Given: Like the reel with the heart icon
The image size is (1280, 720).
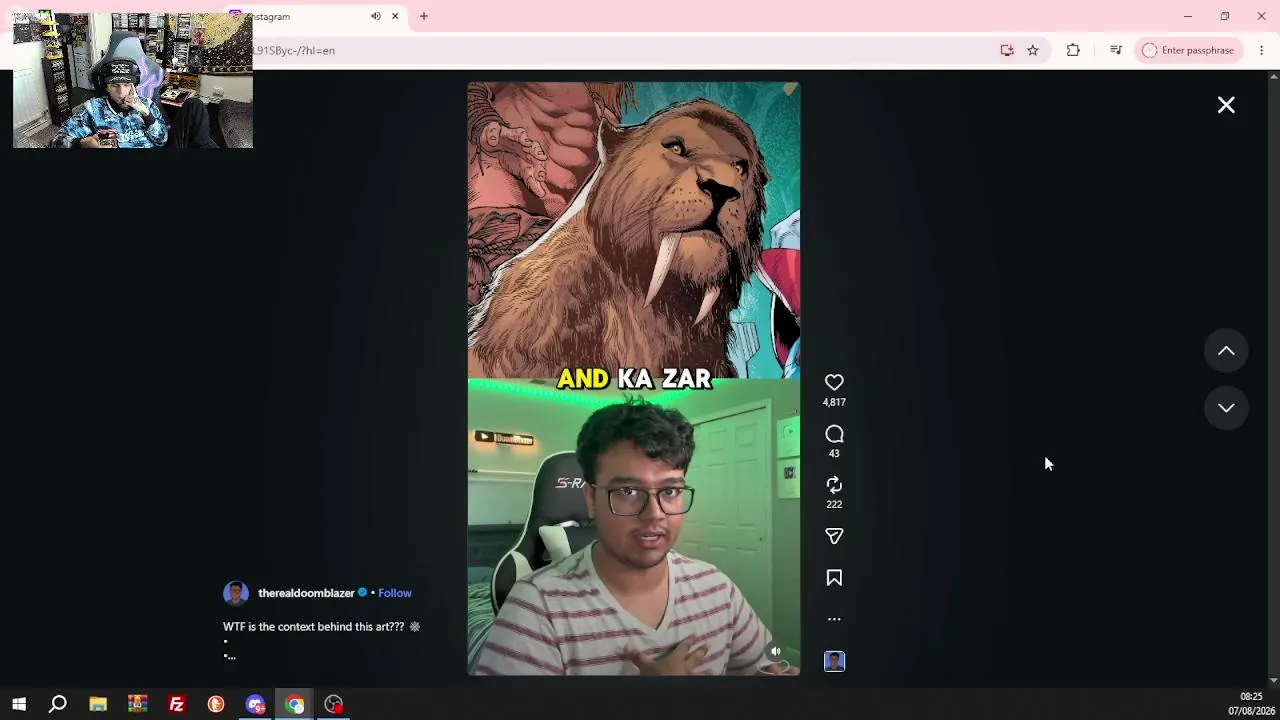Looking at the screenshot, I should [x=834, y=382].
